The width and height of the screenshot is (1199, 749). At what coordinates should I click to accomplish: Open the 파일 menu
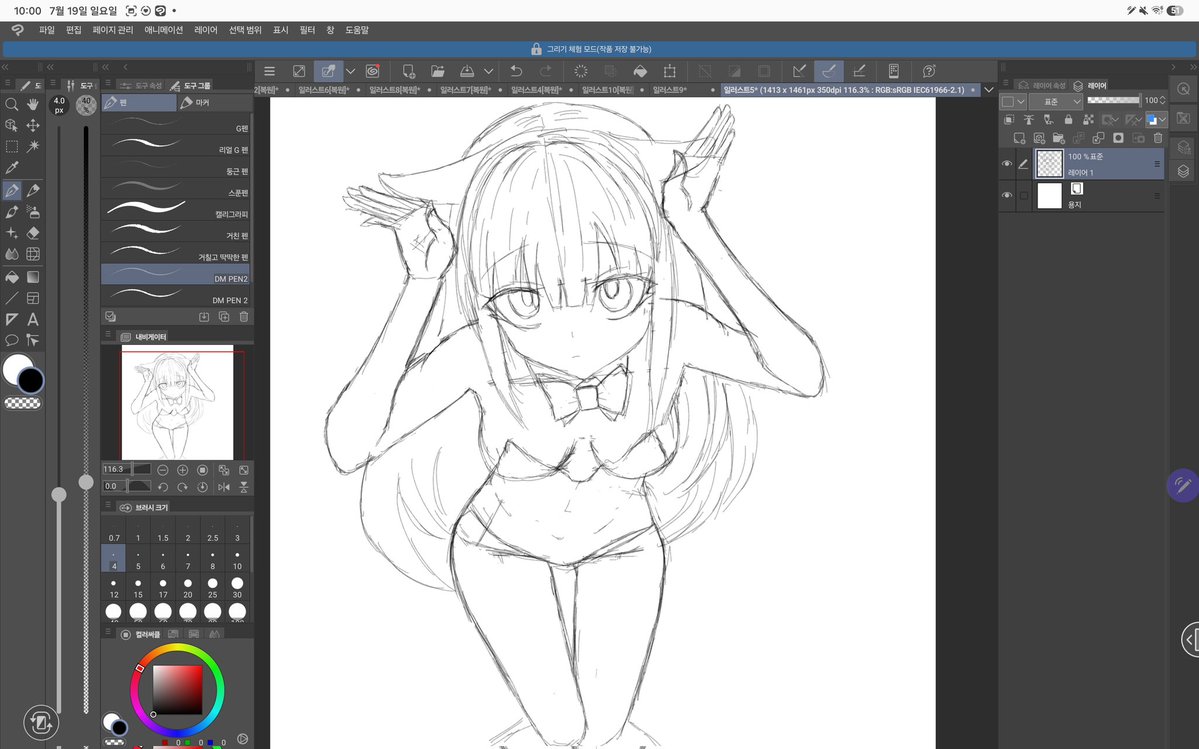pos(47,30)
